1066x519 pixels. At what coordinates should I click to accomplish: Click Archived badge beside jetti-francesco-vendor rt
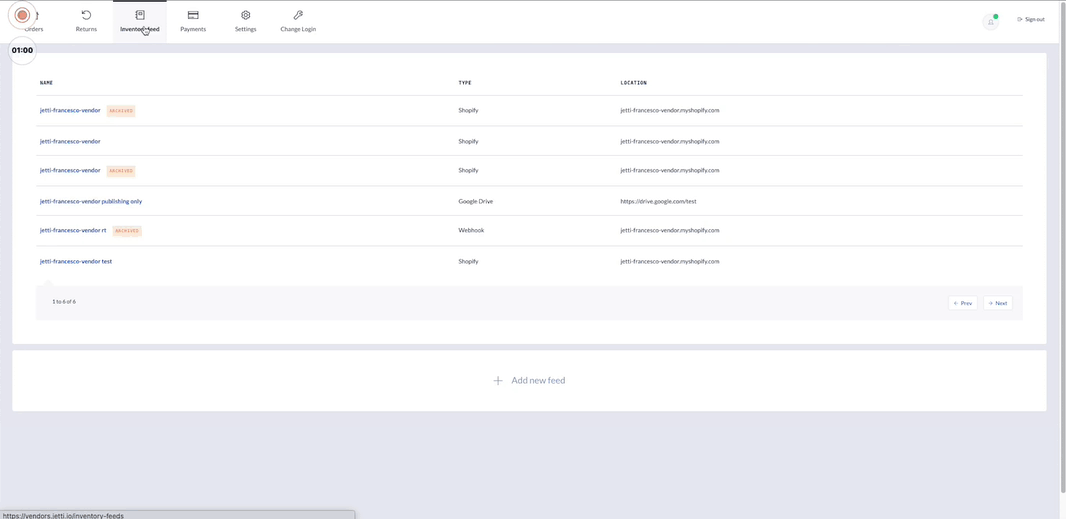(x=127, y=231)
